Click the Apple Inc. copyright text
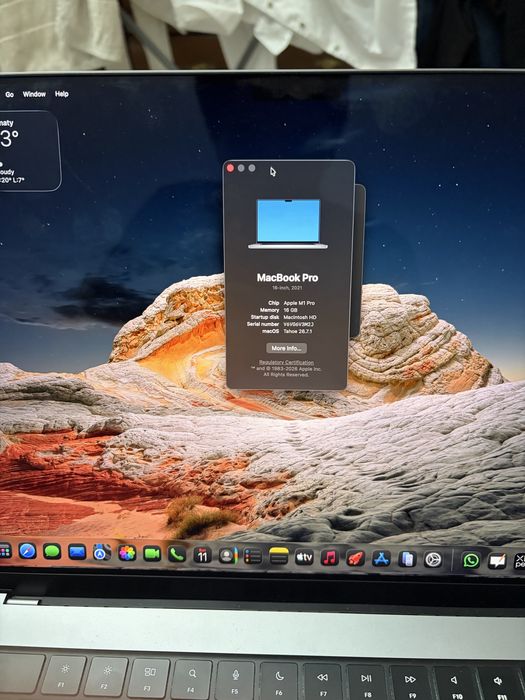525x700 pixels. click(x=286, y=372)
